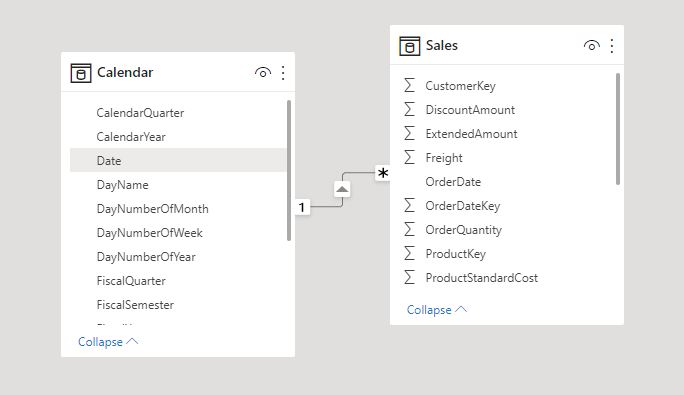Select the CalendarYear field

[x=178, y=137]
